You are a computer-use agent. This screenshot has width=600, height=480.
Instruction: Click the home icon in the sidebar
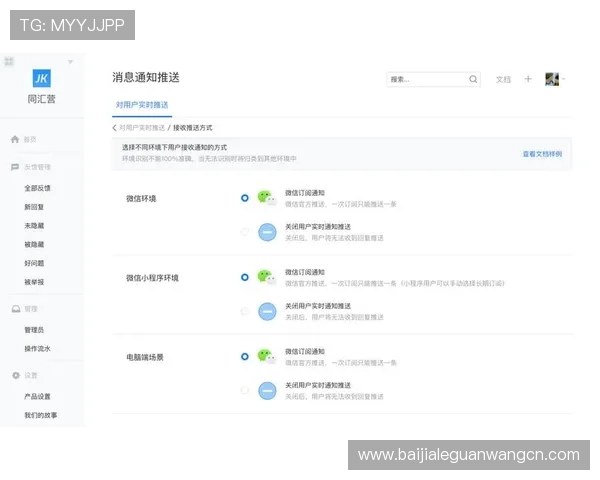[x=15, y=139]
